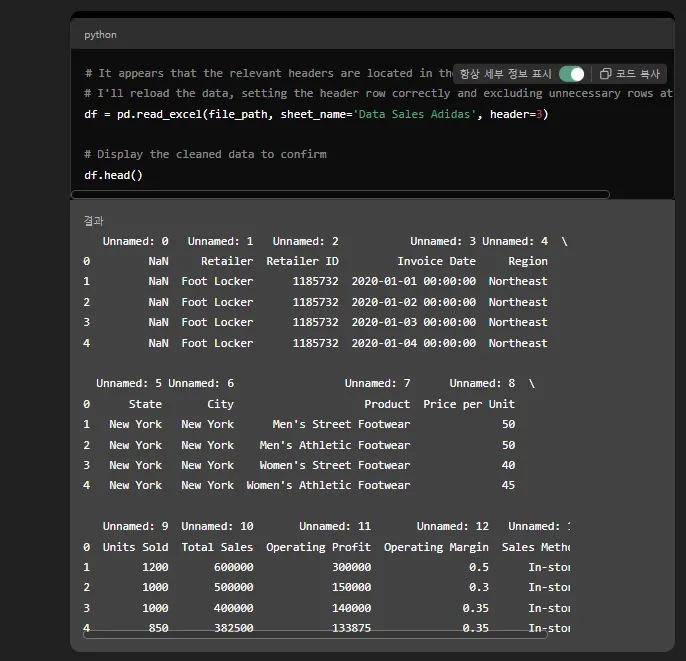This screenshot has width=686, height=661.
Task: Click the 'State' cell
Action: [x=145, y=404]
